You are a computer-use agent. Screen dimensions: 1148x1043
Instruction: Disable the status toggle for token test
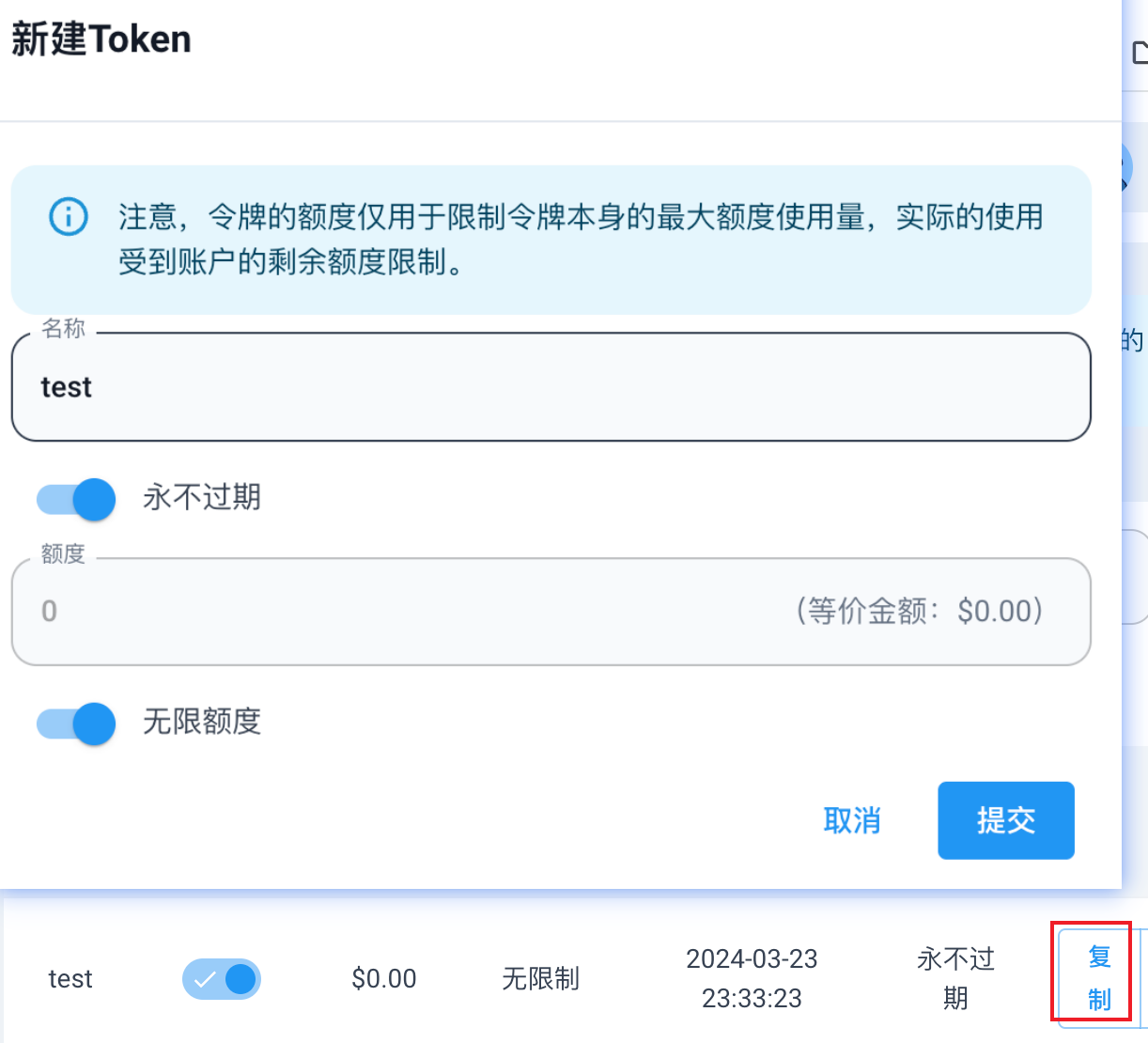click(222, 979)
